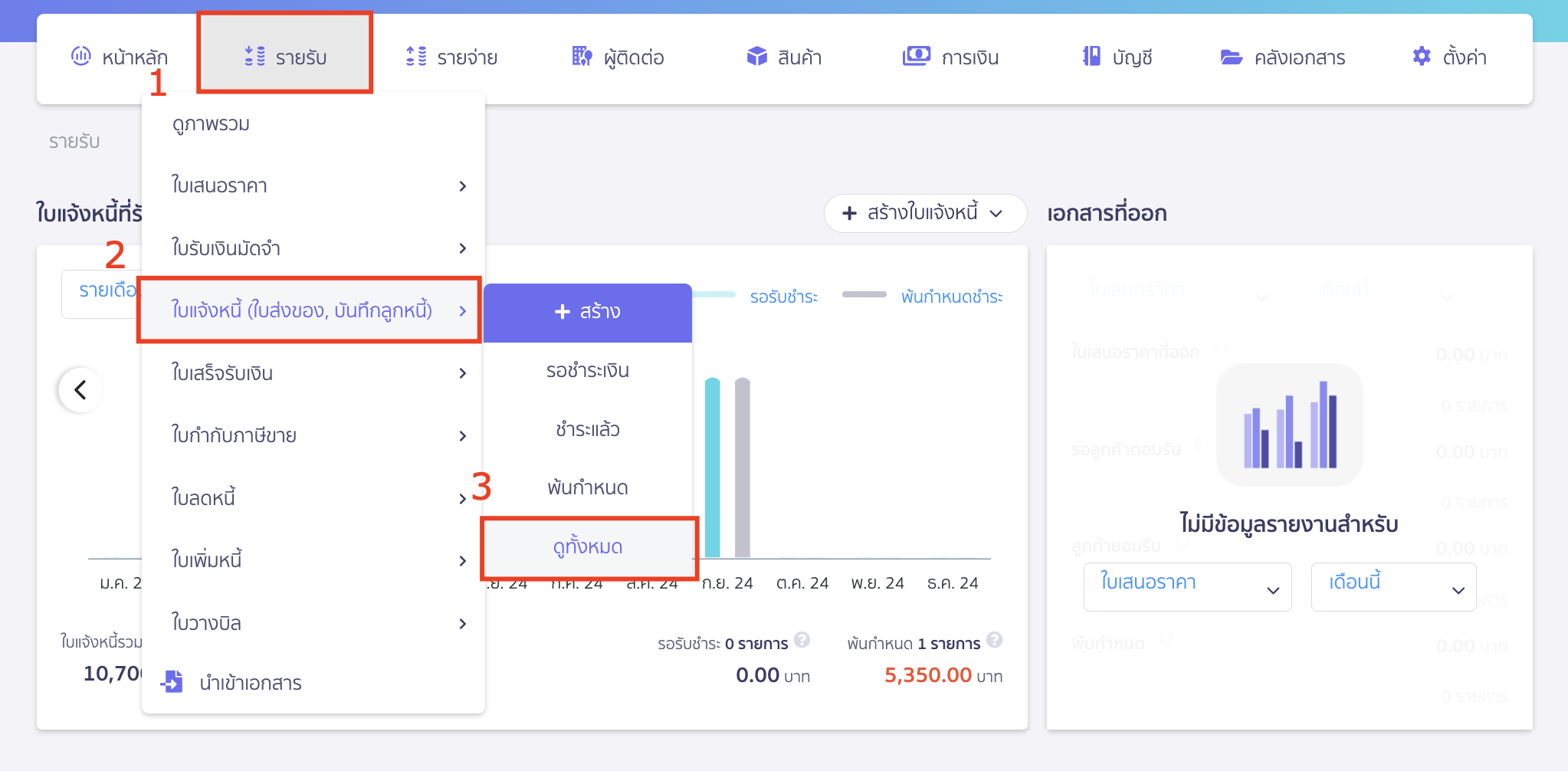Screen dimensions: 1568x771
Task: Open the เดือนนี้ period dropdown
Action: (x=1393, y=587)
